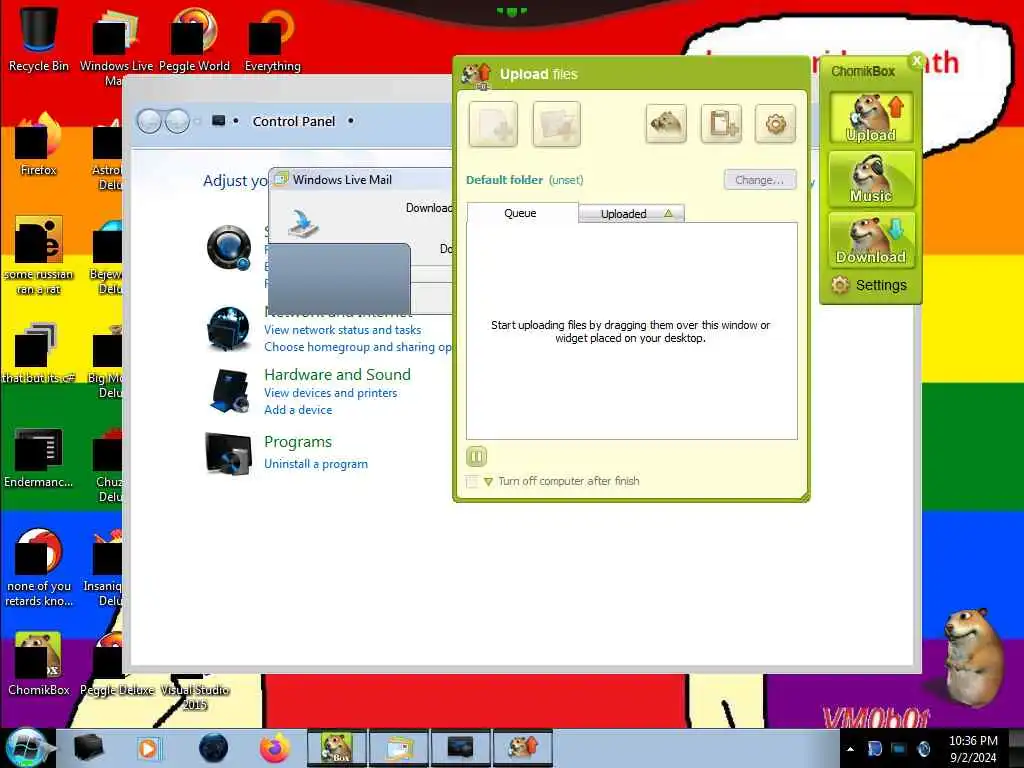Pause the upload queue
1024x768 pixels.
coord(477,456)
